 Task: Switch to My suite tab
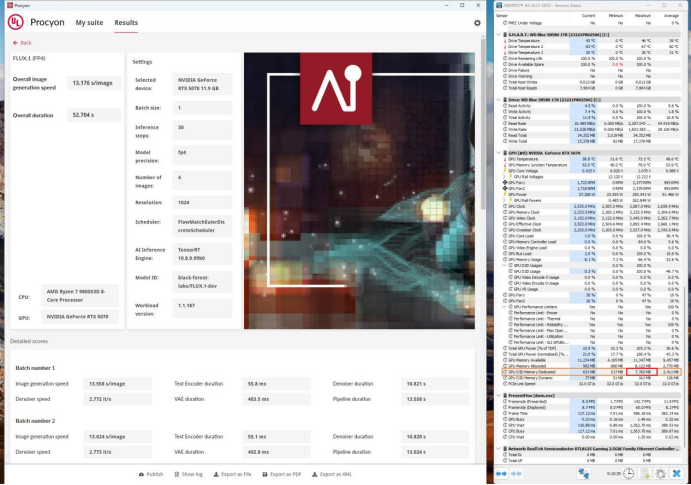click(x=89, y=22)
